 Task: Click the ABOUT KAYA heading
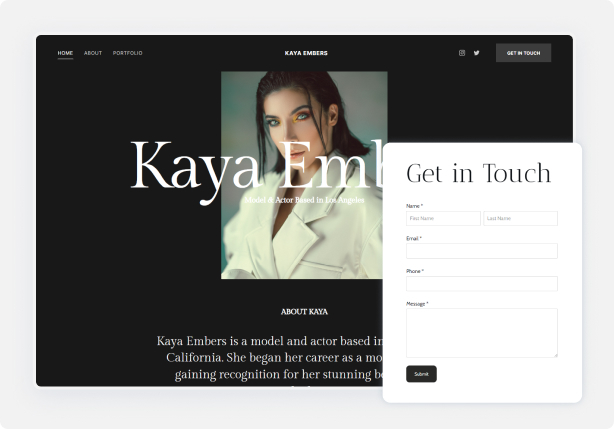coord(304,312)
